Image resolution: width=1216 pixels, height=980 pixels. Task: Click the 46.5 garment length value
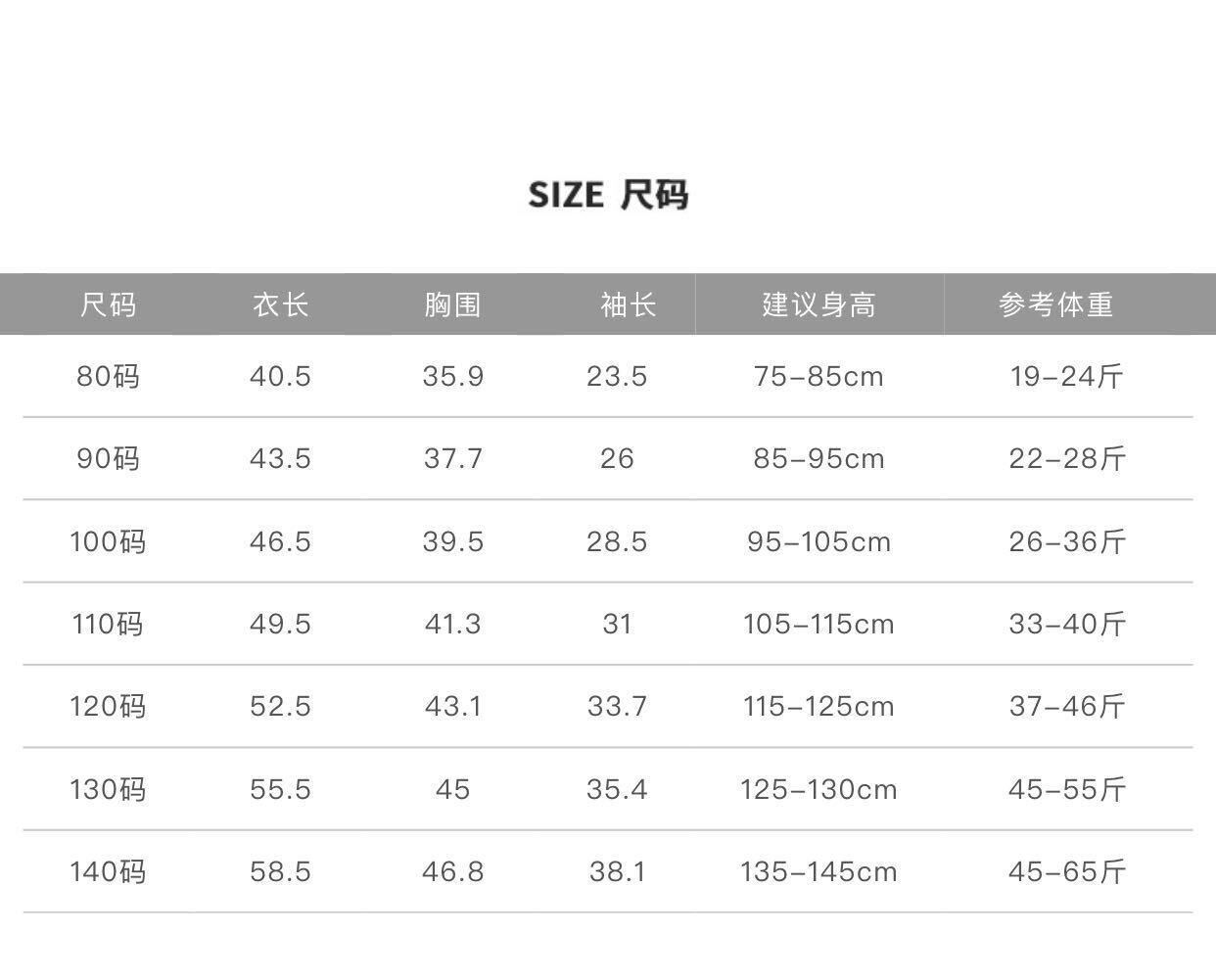click(281, 541)
